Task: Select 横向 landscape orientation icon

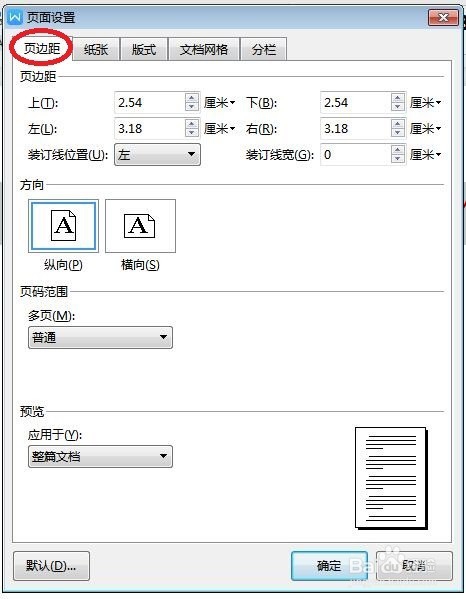Action: point(140,226)
